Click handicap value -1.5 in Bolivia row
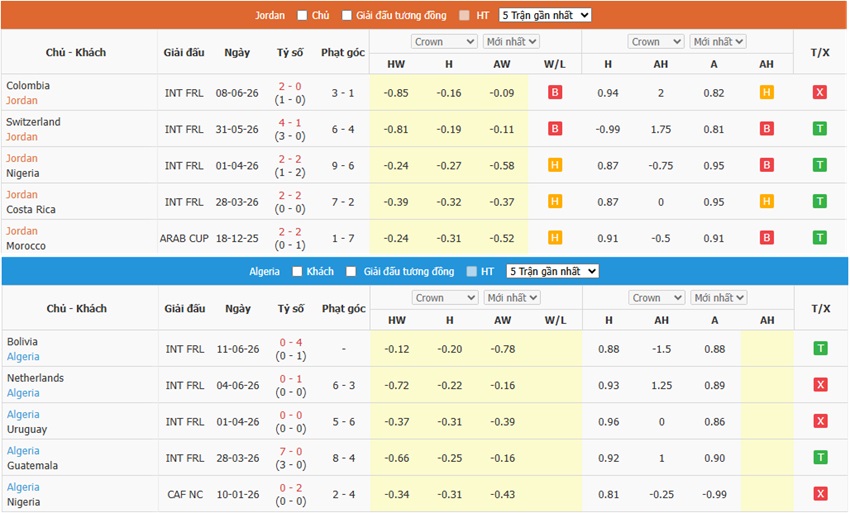This screenshot has width=850, height=513. pos(661,349)
